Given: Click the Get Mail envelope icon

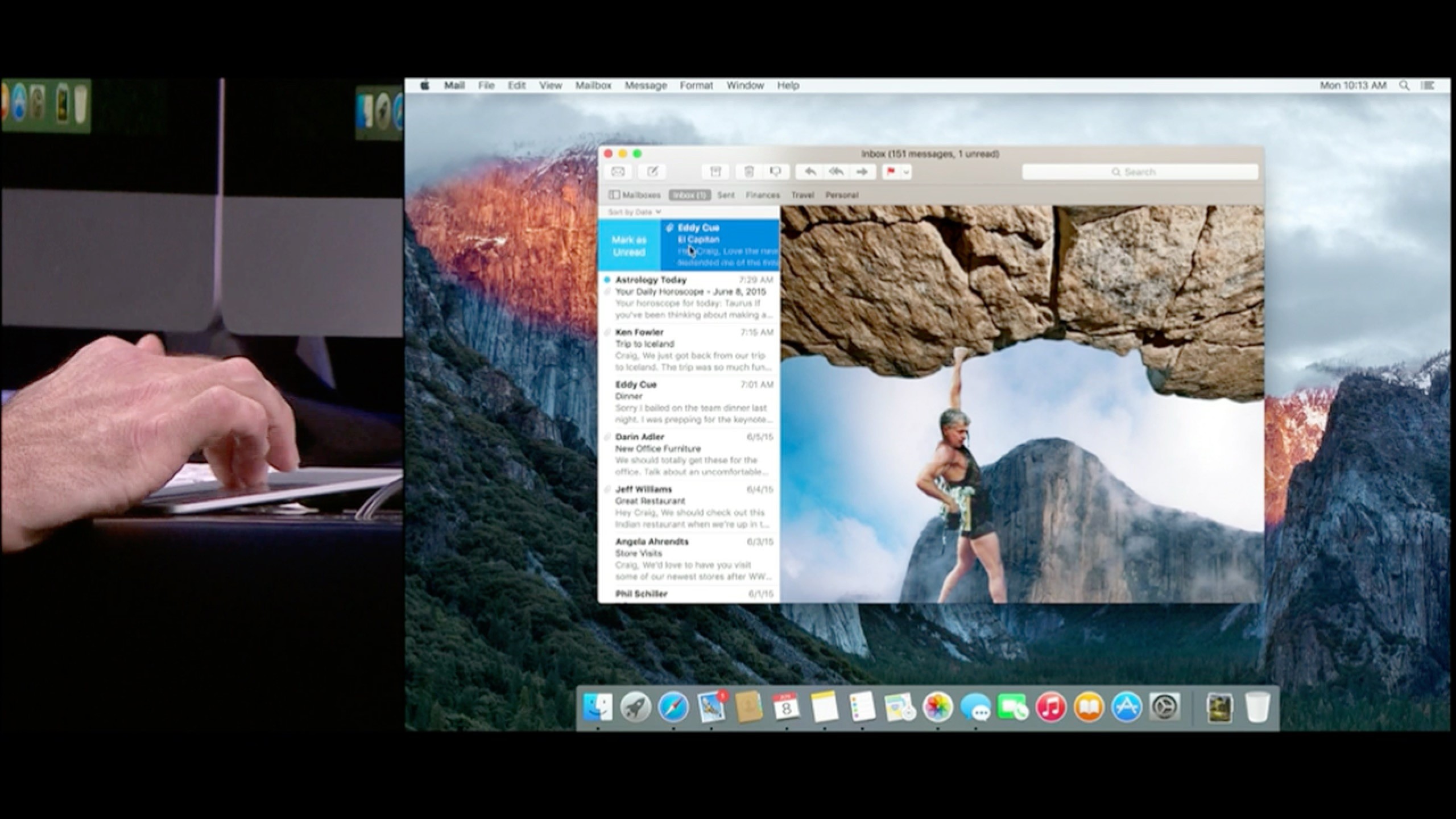Looking at the screenshot, I should 618,172.
